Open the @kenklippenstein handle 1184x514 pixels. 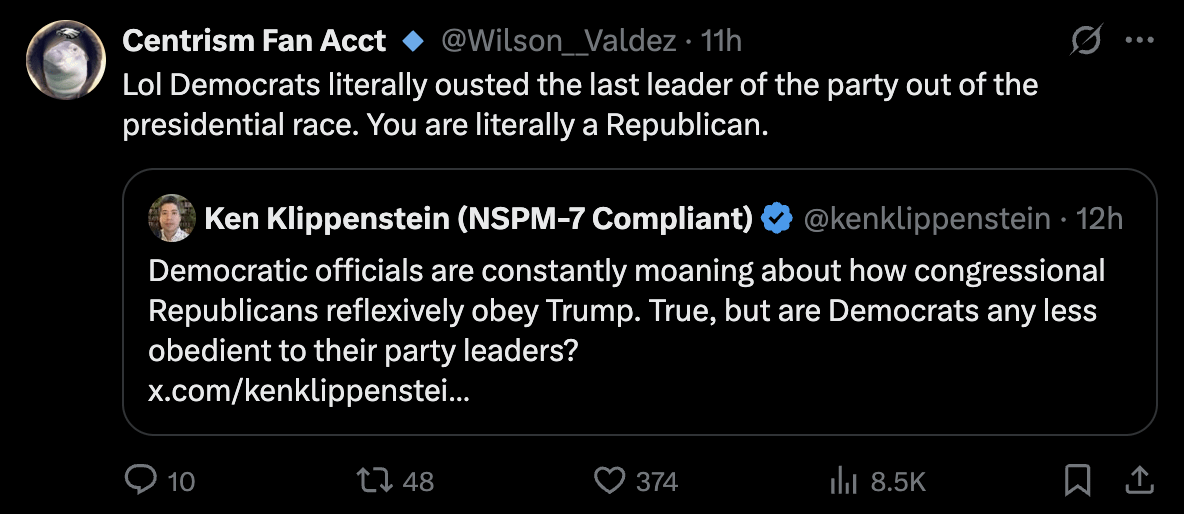coord(927,218)
